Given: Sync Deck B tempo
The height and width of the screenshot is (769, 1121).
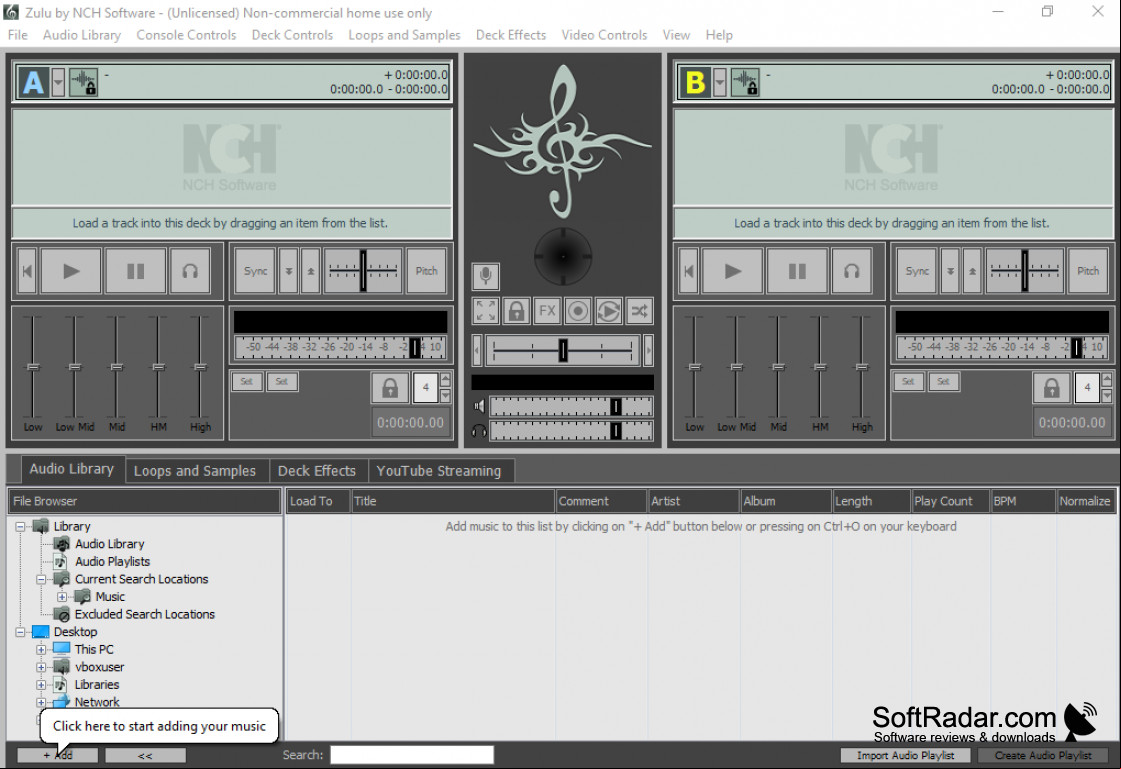Looking at the screenshot, I should pyautogui.click(x=917, y=271).
